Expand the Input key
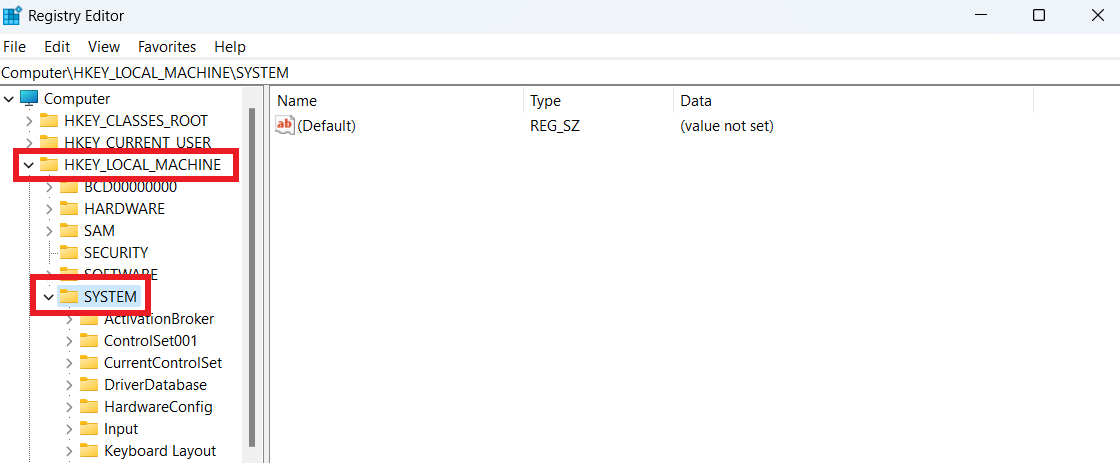Screen dimensions: 1120x463 pos(69,429)
